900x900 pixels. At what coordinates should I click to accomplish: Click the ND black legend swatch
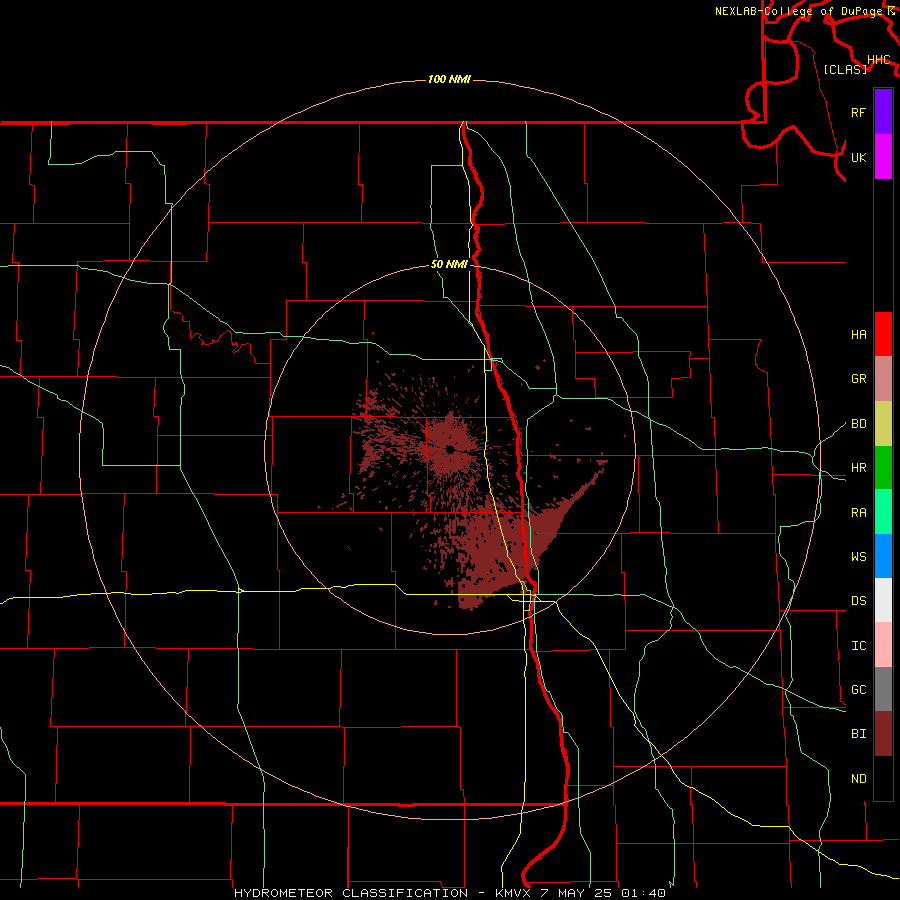(883, 778)
